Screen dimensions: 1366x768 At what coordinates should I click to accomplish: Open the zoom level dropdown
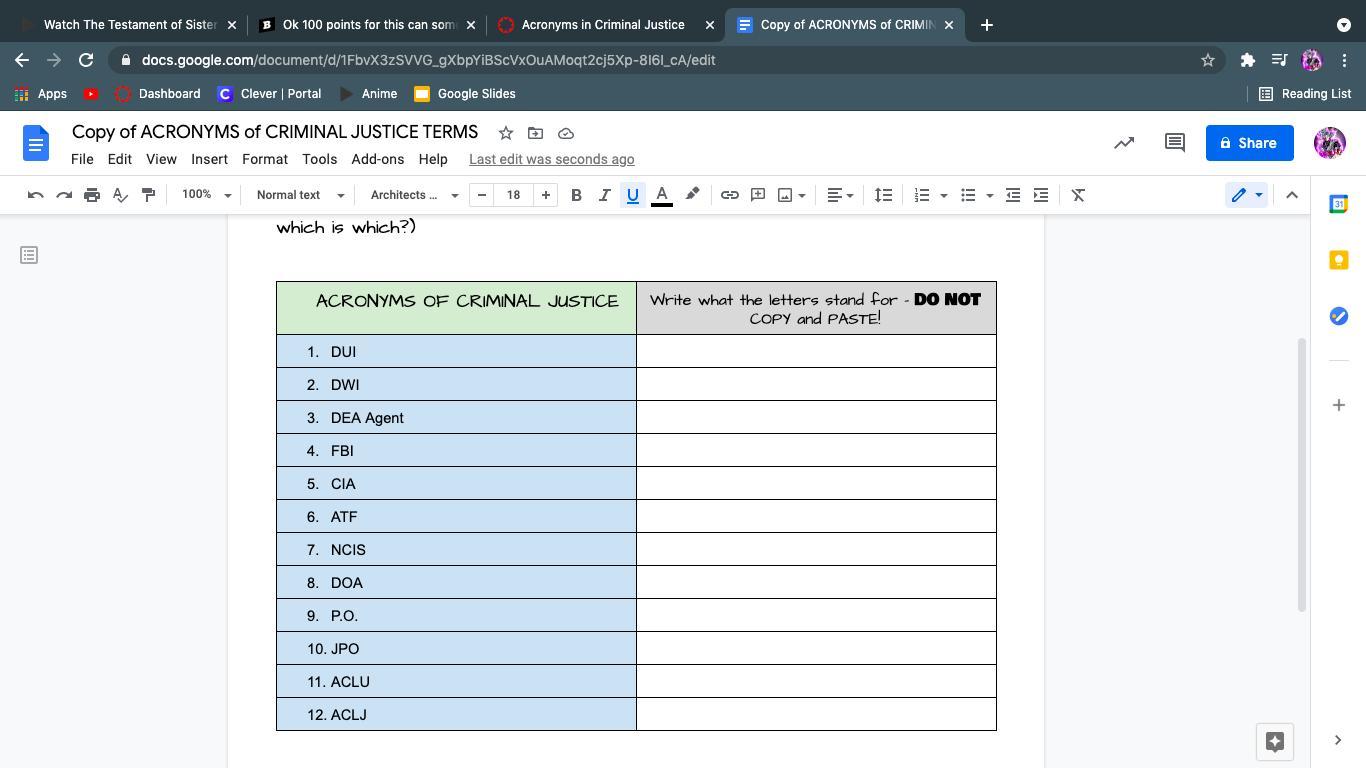pyautogui.click(x=206, y=195)
